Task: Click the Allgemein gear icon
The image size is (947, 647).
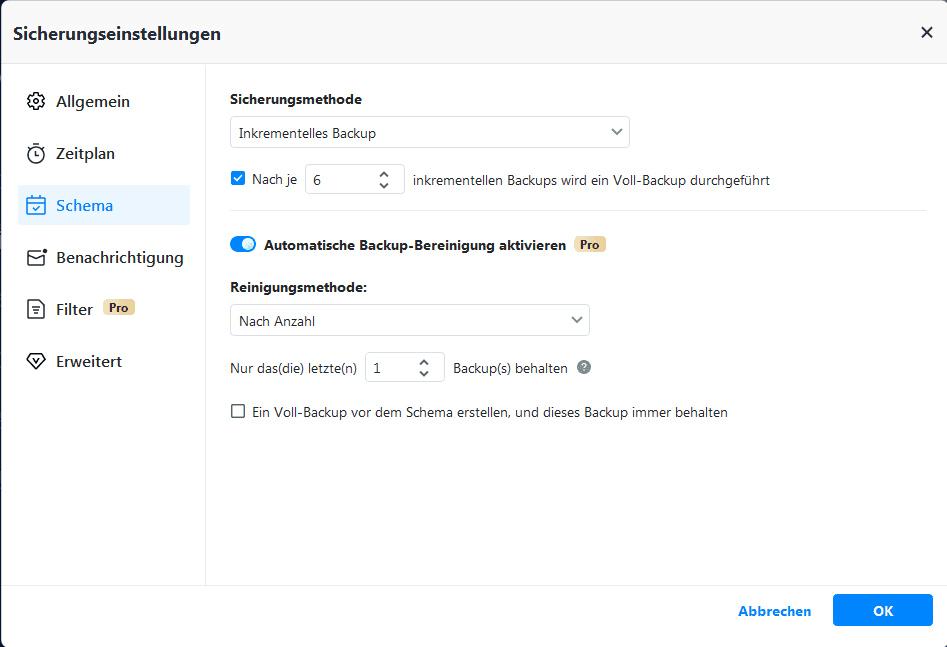Action: 36,102
